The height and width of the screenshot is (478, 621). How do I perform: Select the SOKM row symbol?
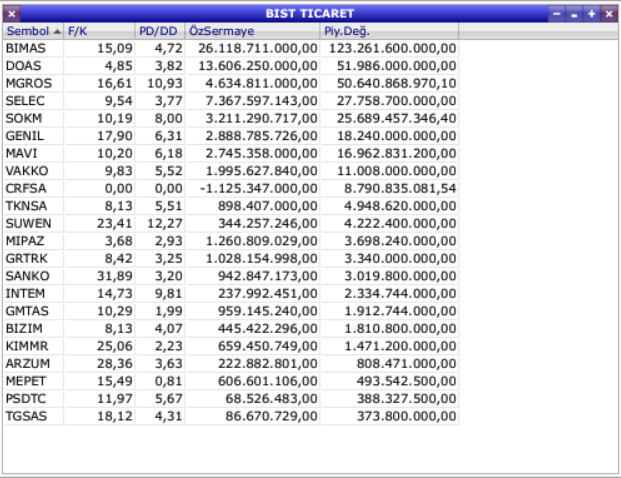tap(24, 118)
